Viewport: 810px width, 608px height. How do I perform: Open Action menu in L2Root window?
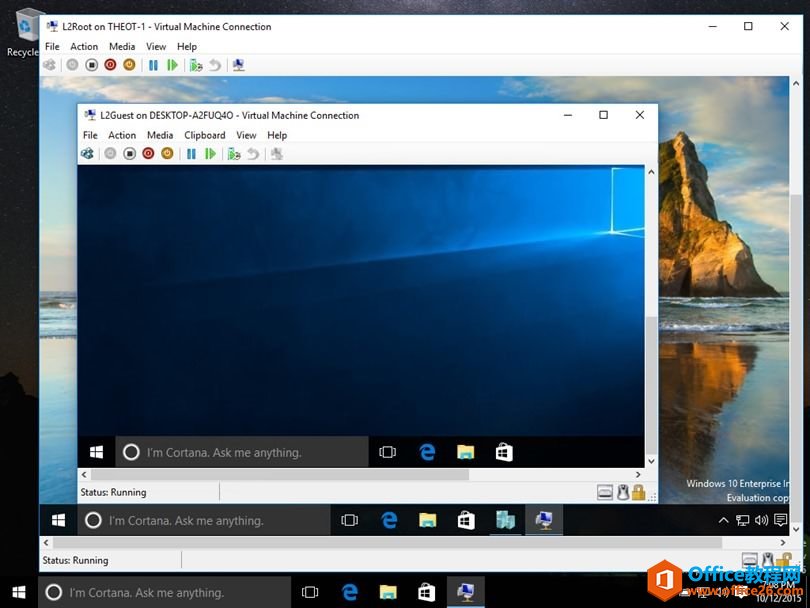click(x=84, y=46)
